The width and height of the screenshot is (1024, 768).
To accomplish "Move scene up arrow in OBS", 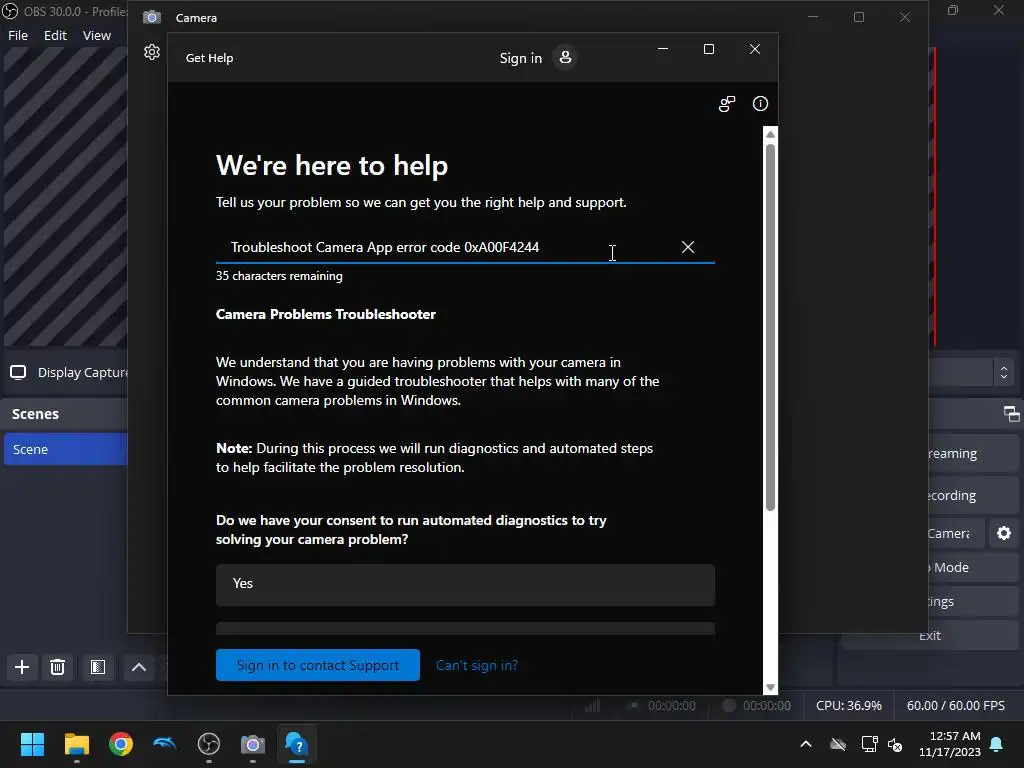I will [138, 667].
